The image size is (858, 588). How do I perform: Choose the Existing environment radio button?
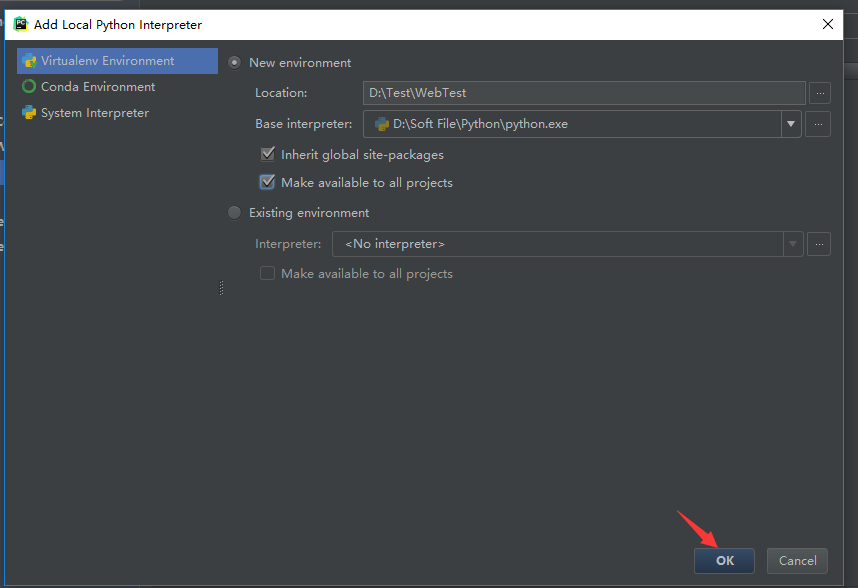(234, 213)
